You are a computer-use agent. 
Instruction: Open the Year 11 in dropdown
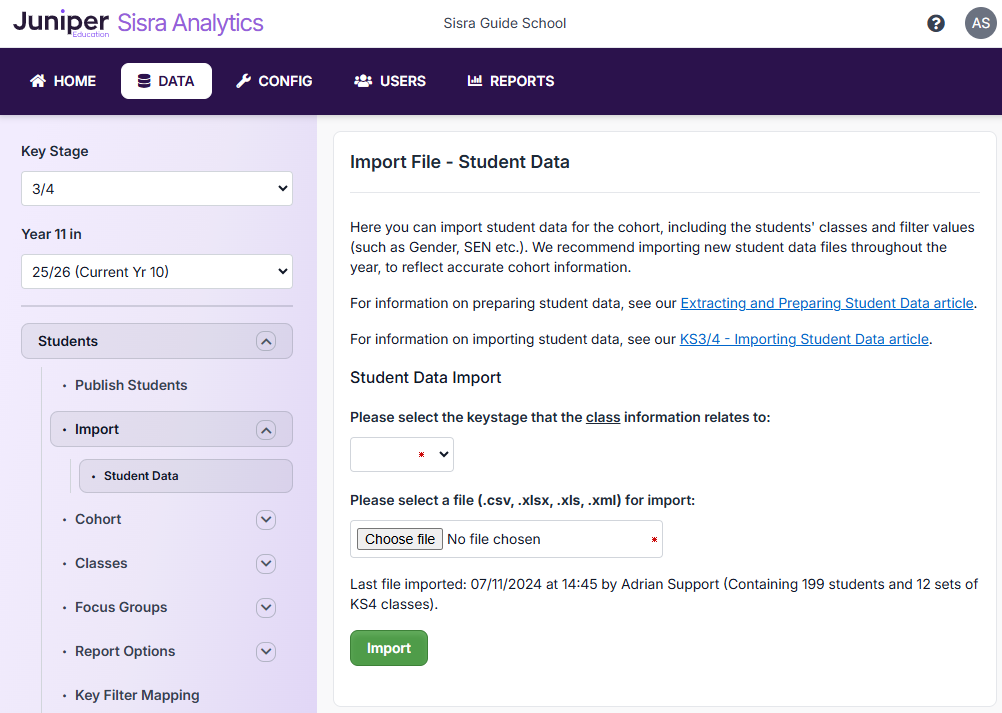click(157, 271)
